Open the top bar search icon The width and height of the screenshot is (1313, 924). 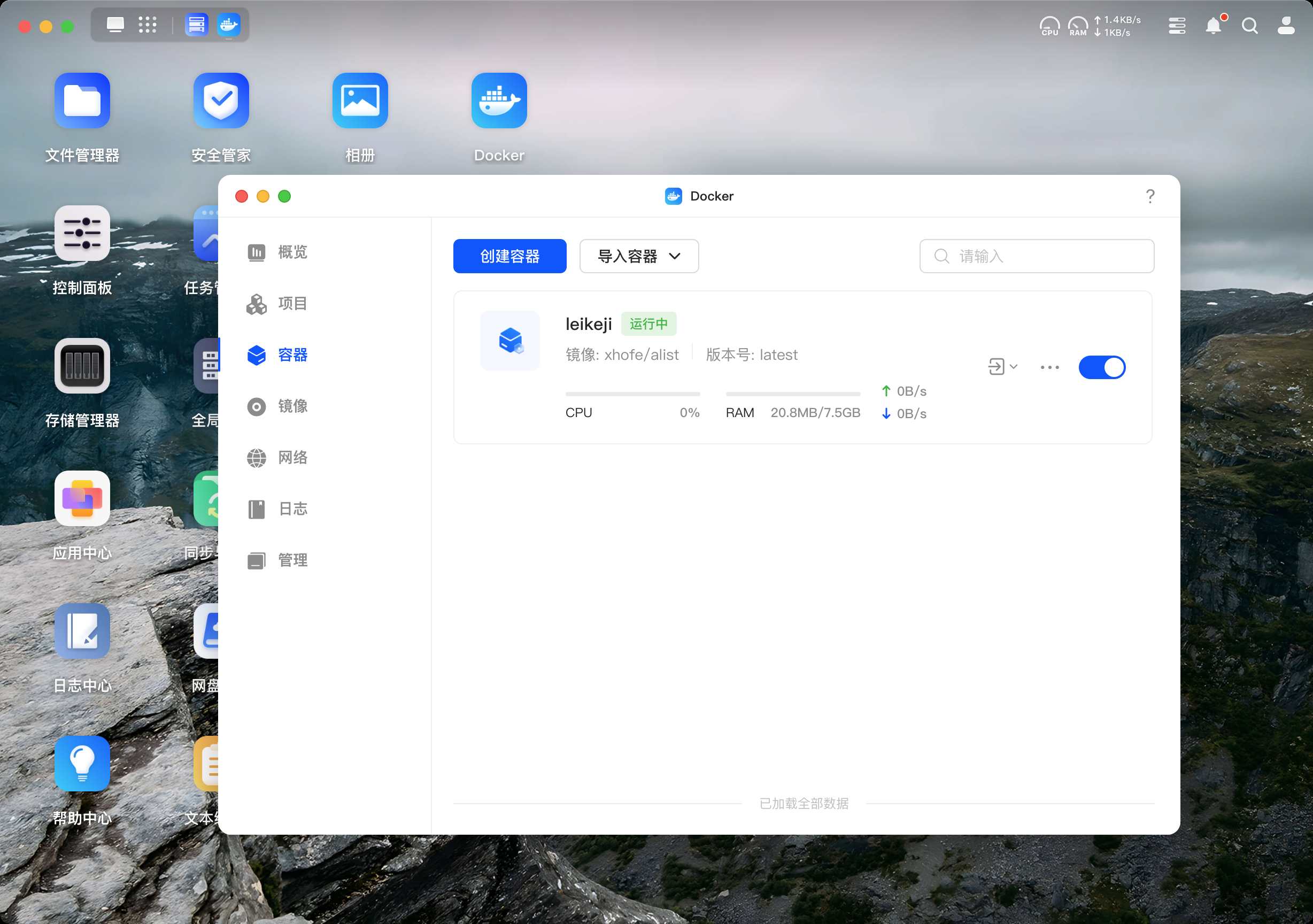tap(1249, 26)
